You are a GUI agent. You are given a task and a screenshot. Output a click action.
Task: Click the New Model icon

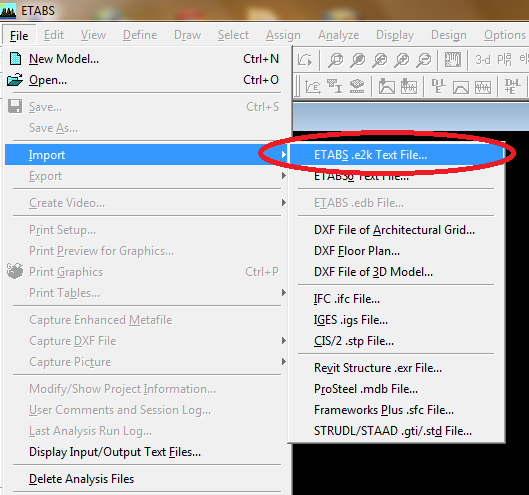point(15,59)
